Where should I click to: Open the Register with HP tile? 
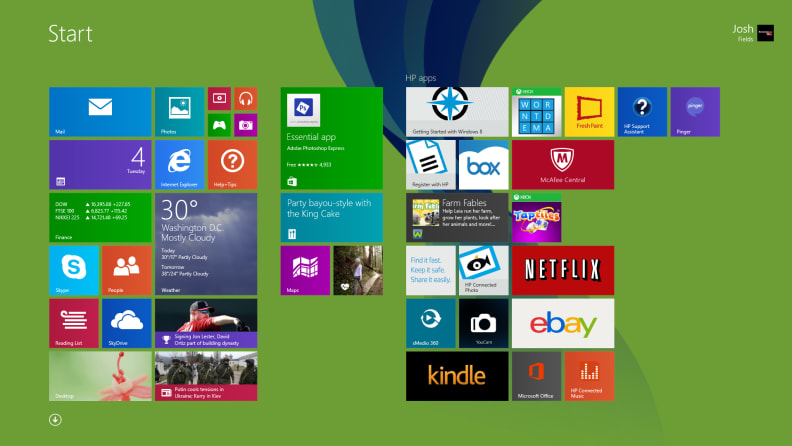[431, 165]
